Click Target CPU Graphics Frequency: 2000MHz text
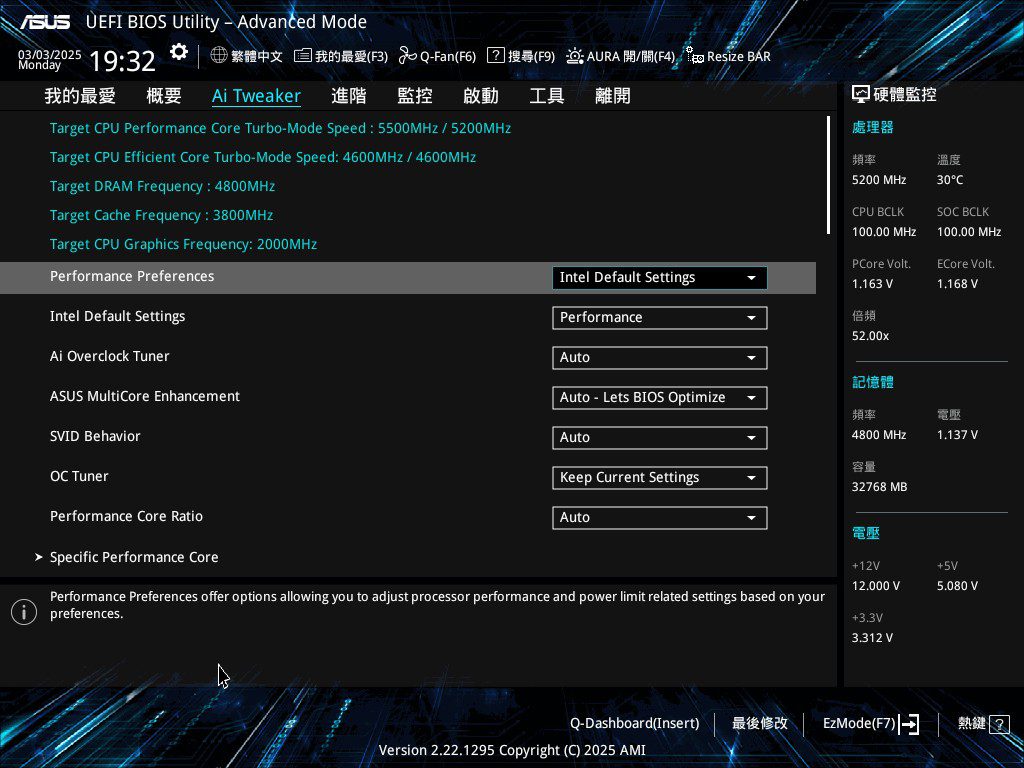This screenshot has width=1024, height=768. 184,244
